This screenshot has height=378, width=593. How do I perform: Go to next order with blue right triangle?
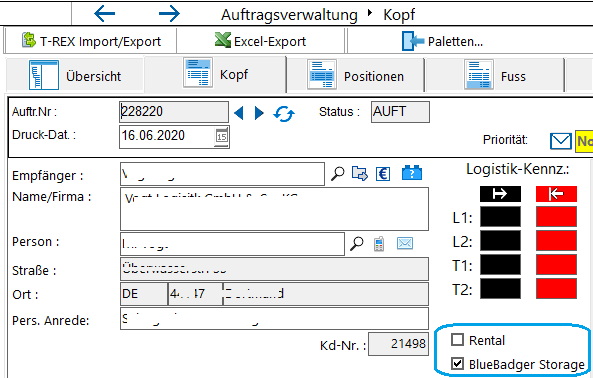(x=259, y=113)
